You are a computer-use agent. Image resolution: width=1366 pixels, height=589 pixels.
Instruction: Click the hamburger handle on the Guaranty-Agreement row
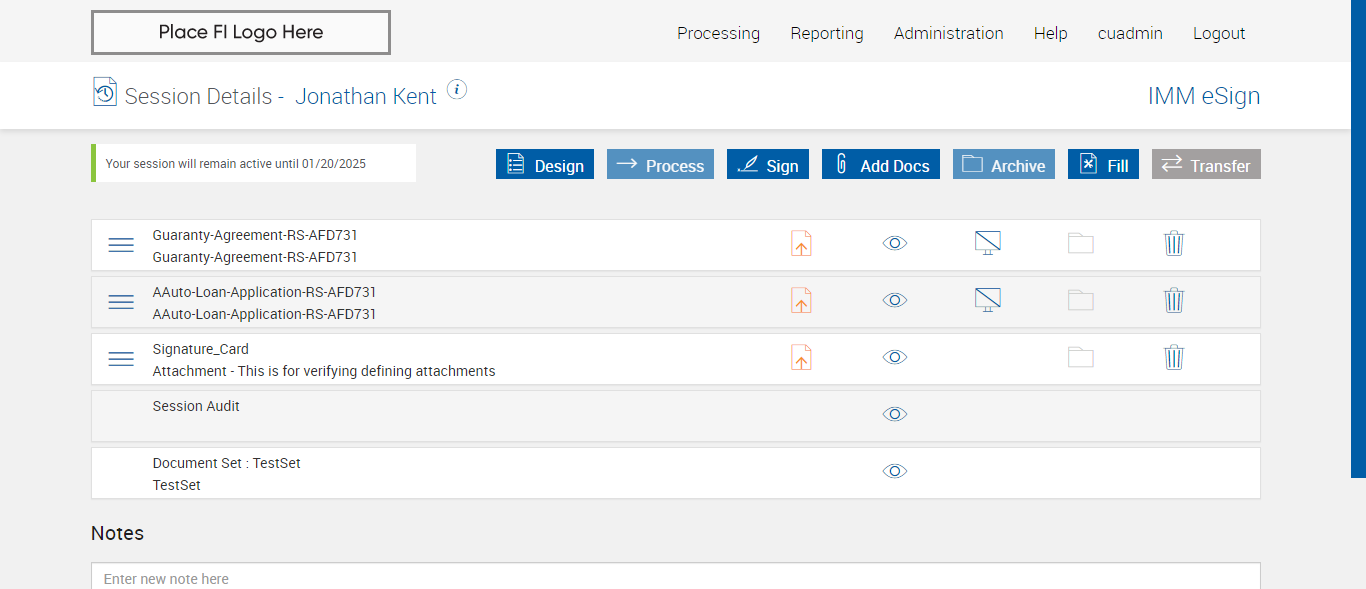tap(121, 245)
